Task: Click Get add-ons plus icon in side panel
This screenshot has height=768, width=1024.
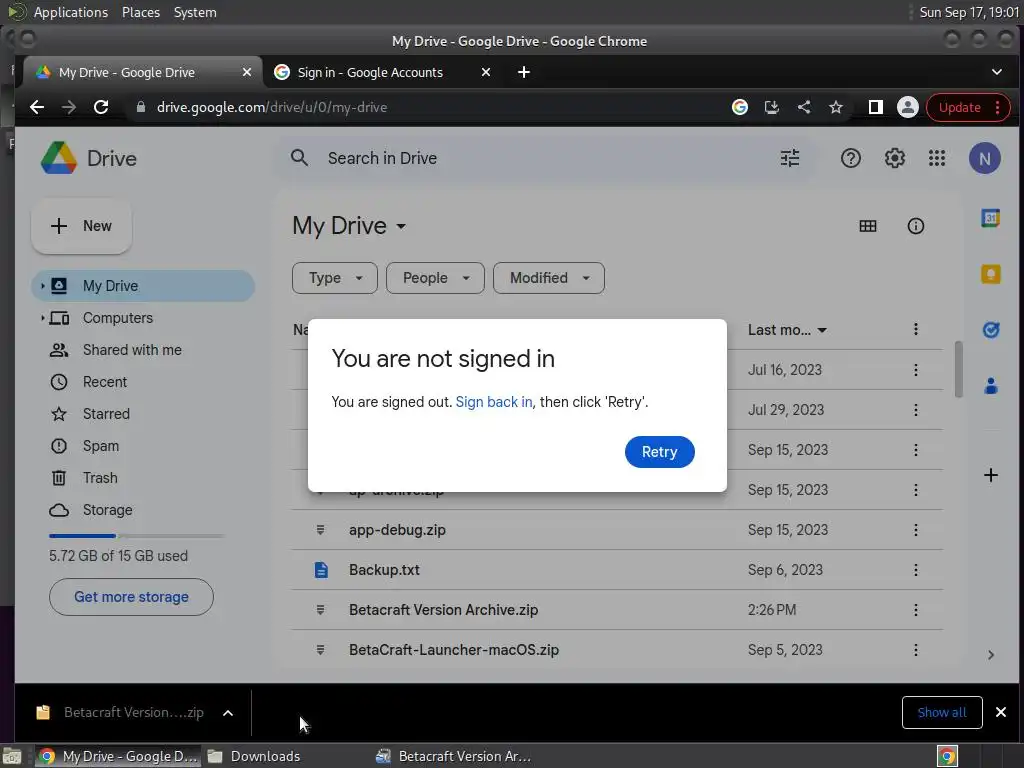Action: [991, 475]
